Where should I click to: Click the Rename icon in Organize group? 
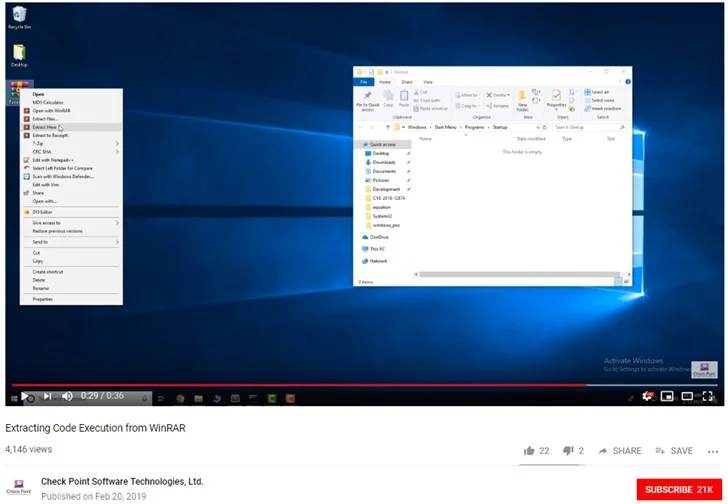coord(498,106)
